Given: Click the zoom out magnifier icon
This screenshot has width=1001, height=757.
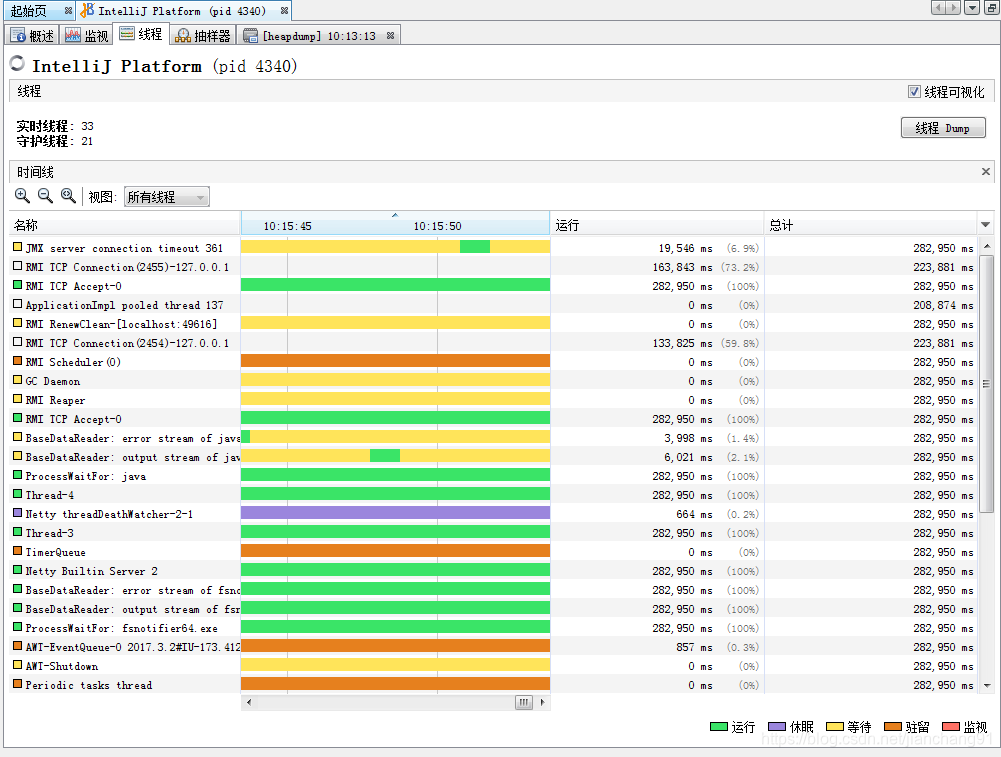Looking at the screenshot, I should pos(45,196).
